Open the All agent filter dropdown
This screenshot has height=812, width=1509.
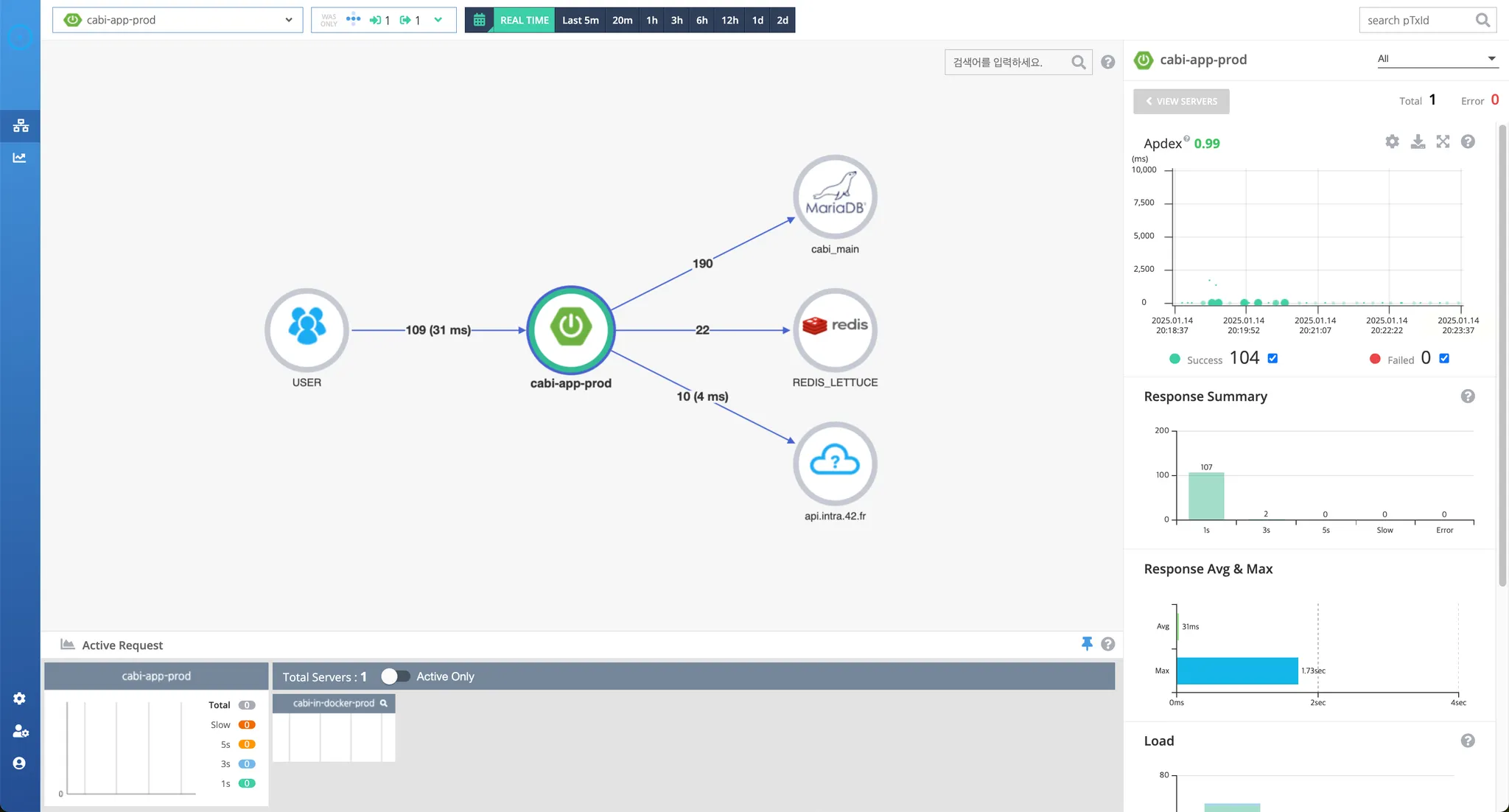[x=1437, y=59]
